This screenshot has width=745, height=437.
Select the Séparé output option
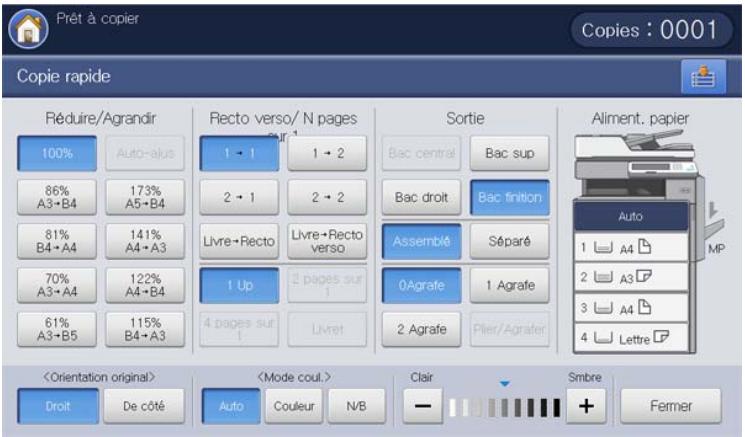510,240
